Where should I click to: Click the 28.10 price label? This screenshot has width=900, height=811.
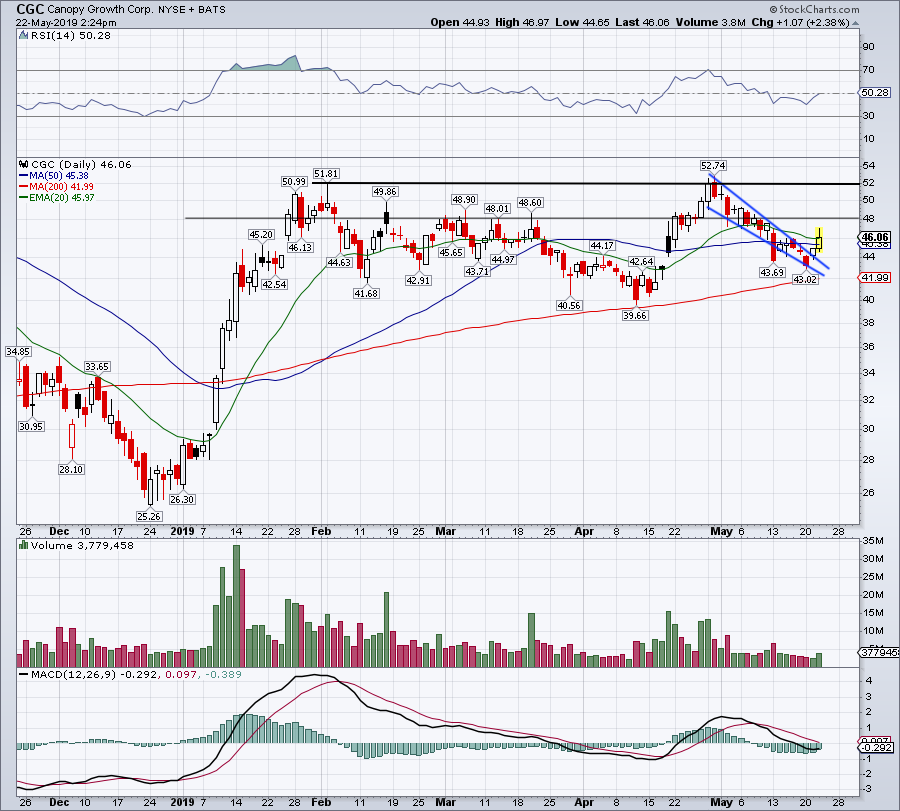[x=71, y=469]
